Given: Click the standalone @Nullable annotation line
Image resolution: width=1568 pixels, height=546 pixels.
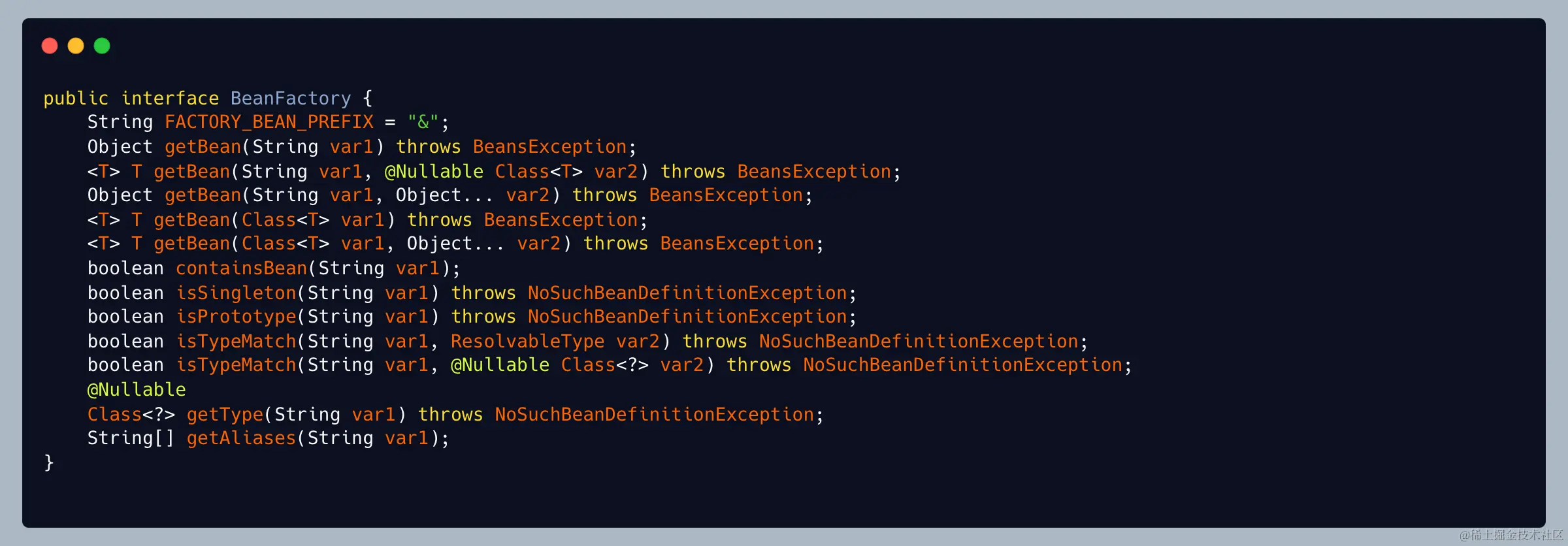Looking at the screenshot, I should (x=137, y=390).
